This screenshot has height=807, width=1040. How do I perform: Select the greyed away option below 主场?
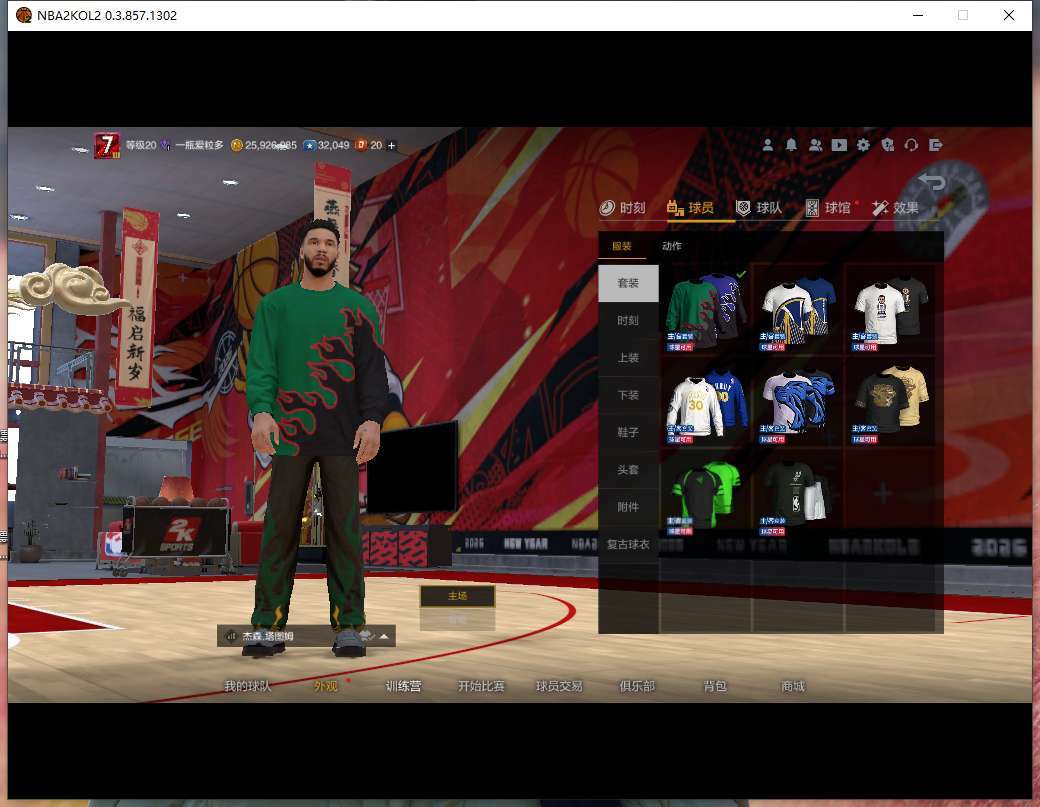[457, 620]
